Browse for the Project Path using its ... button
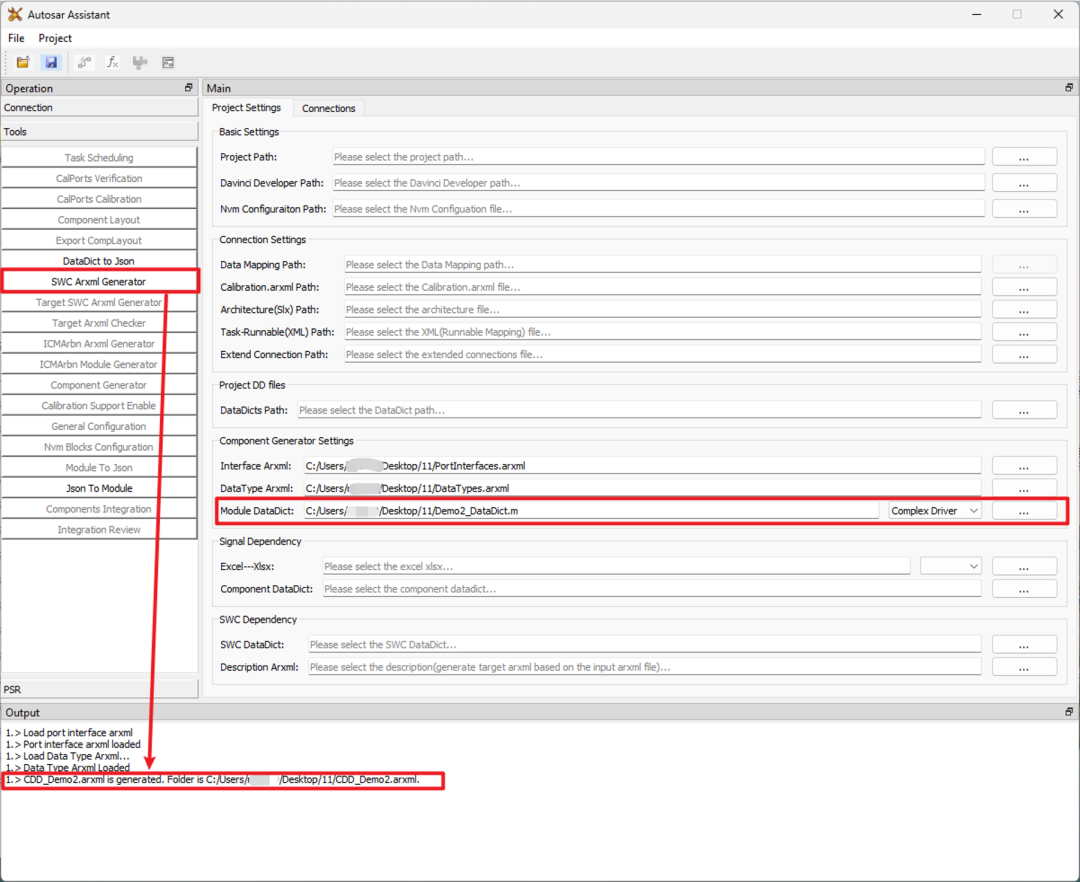Viewport: 1080px width, 882px height. pyautogui.click(x=1024, y=156)
